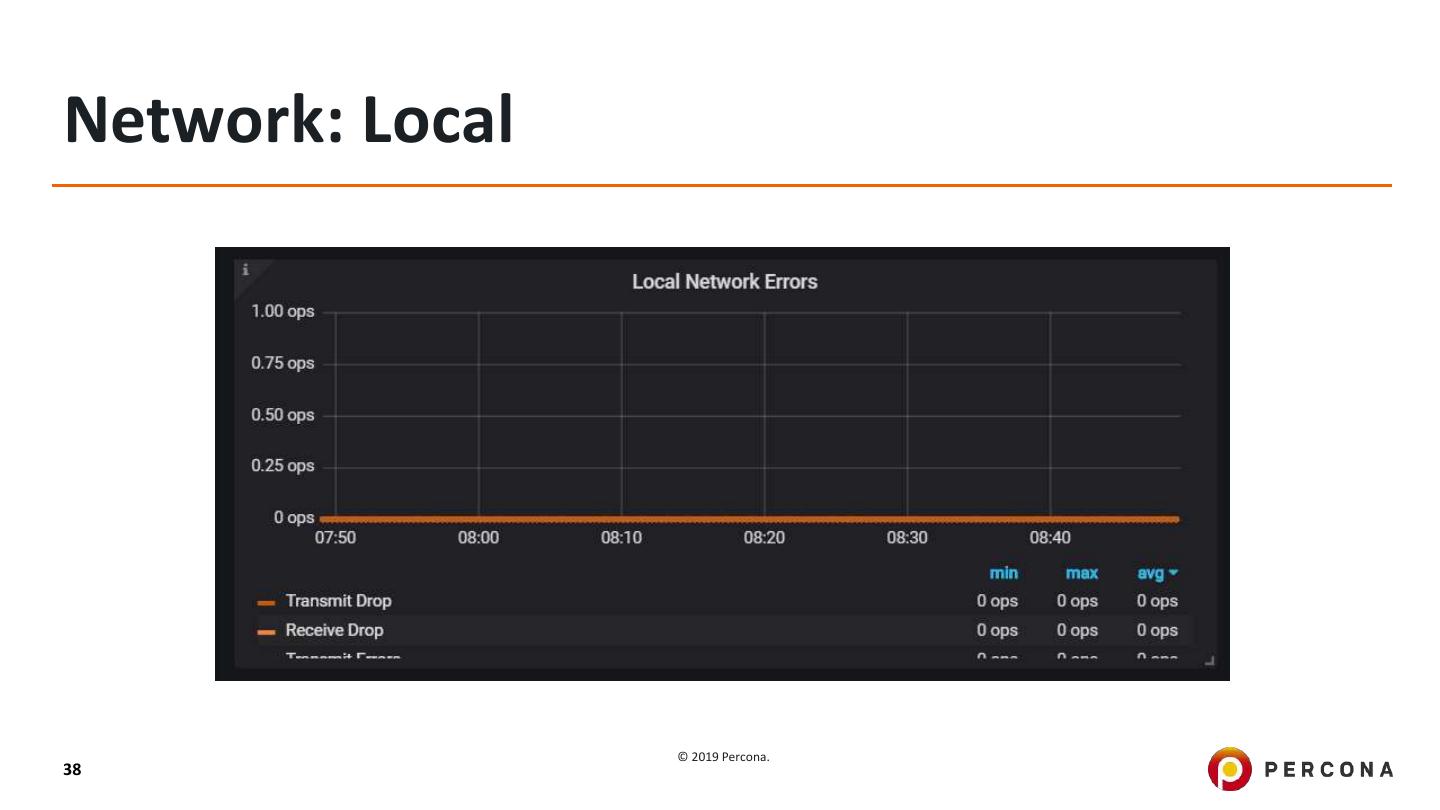This screenshot has height=810, width=1440.
Task: Click Receive Drop min value 0 ops
Action: pyautogui.click(x=997, y=631)
